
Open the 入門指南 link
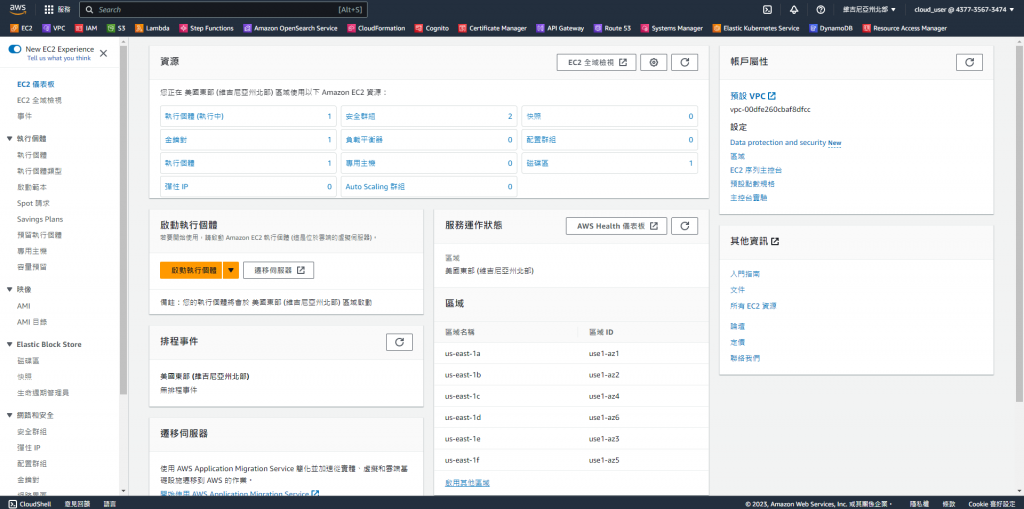[x=744, y=274]
